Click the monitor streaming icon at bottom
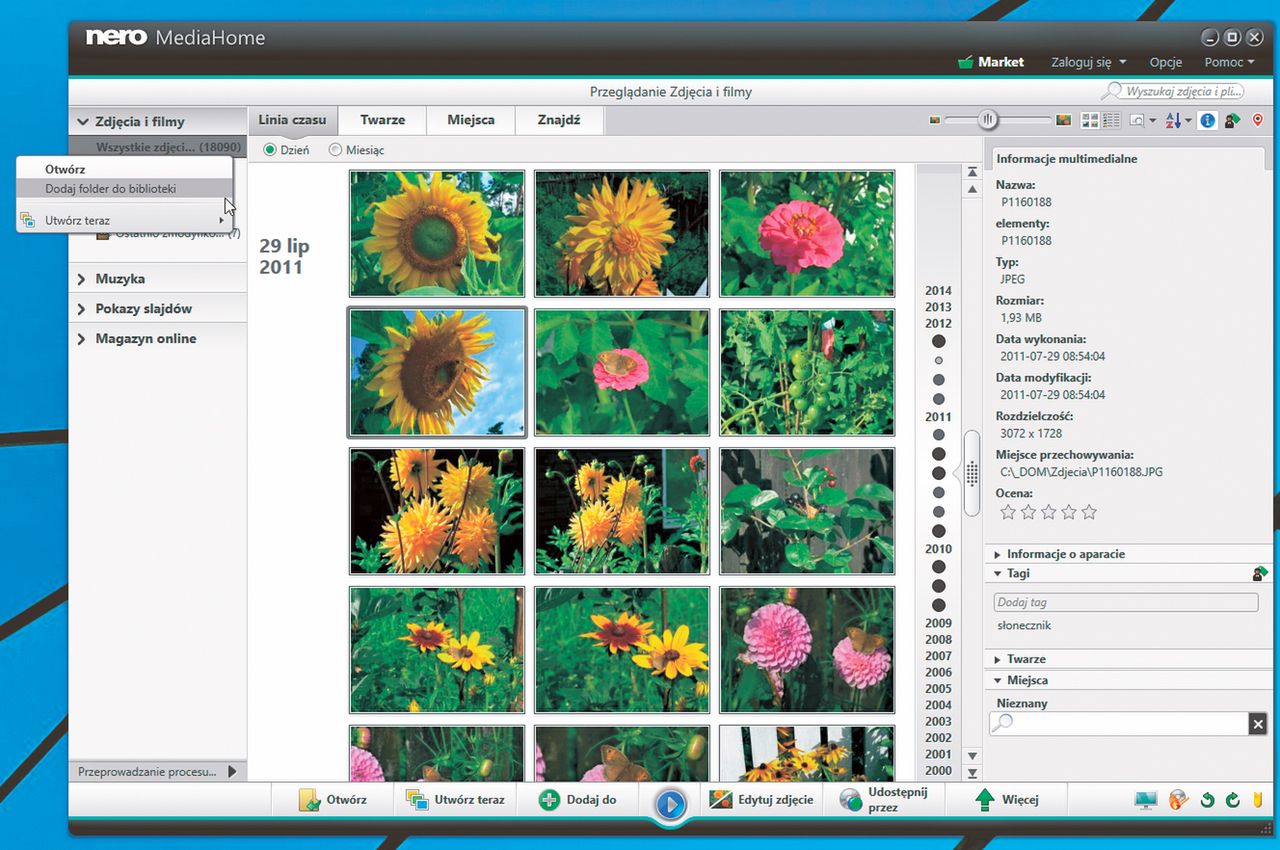This screenshot has height=850, width=1280. click(x=1146, y=800)
